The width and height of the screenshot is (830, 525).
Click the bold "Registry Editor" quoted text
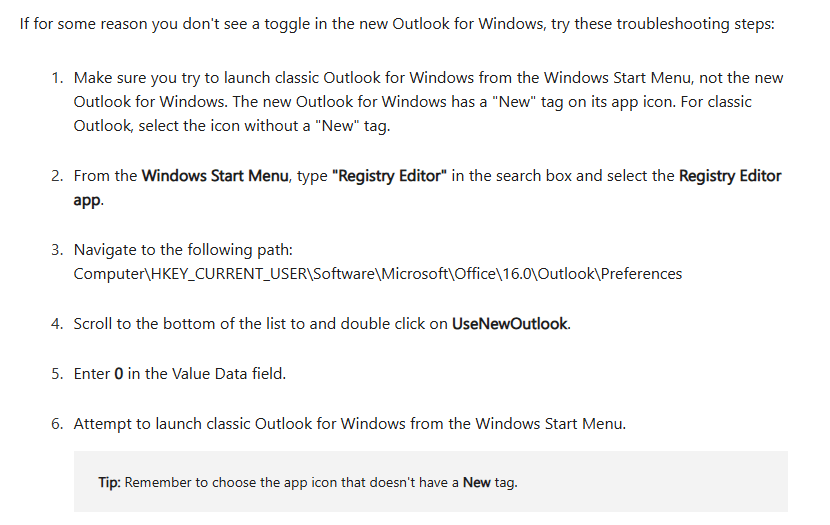pos(389,176)
